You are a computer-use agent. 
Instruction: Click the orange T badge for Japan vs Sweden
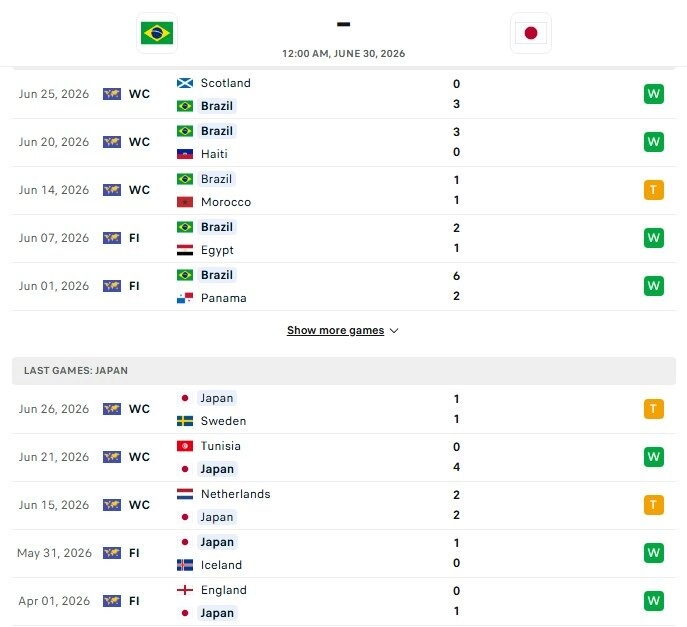(x=653, y=409)
